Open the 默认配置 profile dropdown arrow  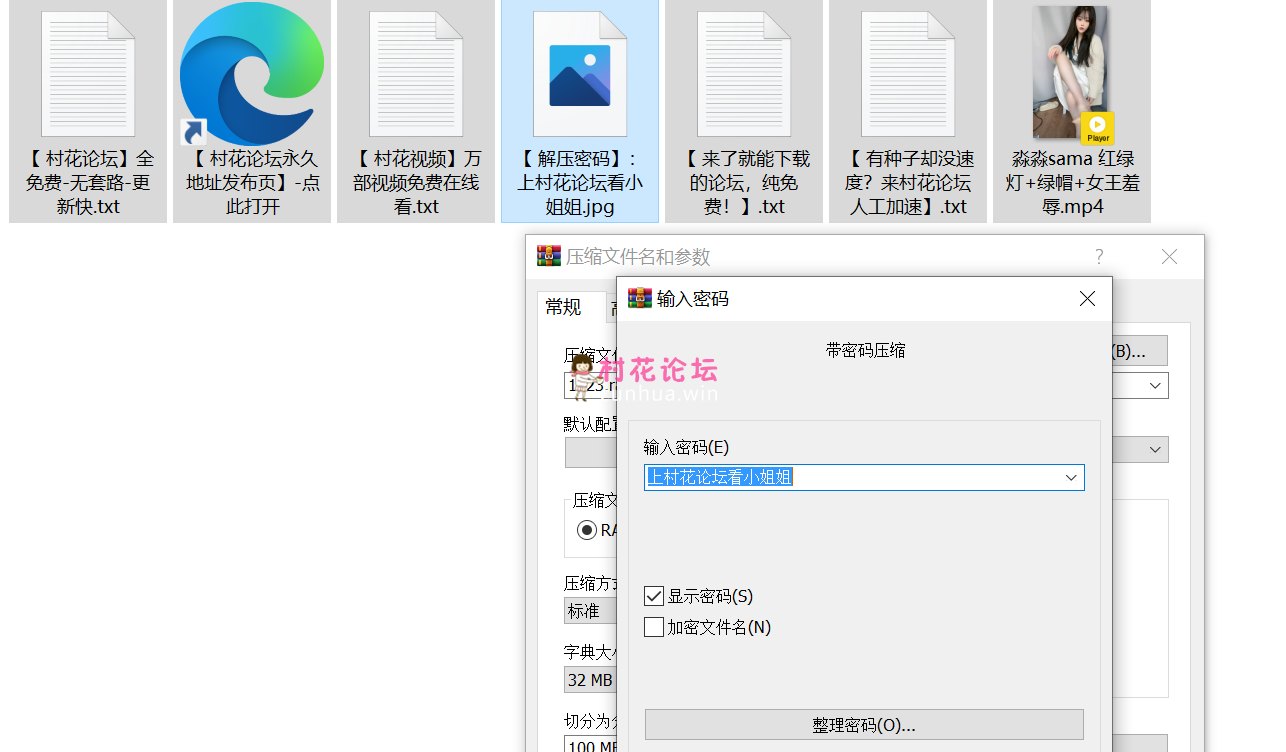(1155, 450)
